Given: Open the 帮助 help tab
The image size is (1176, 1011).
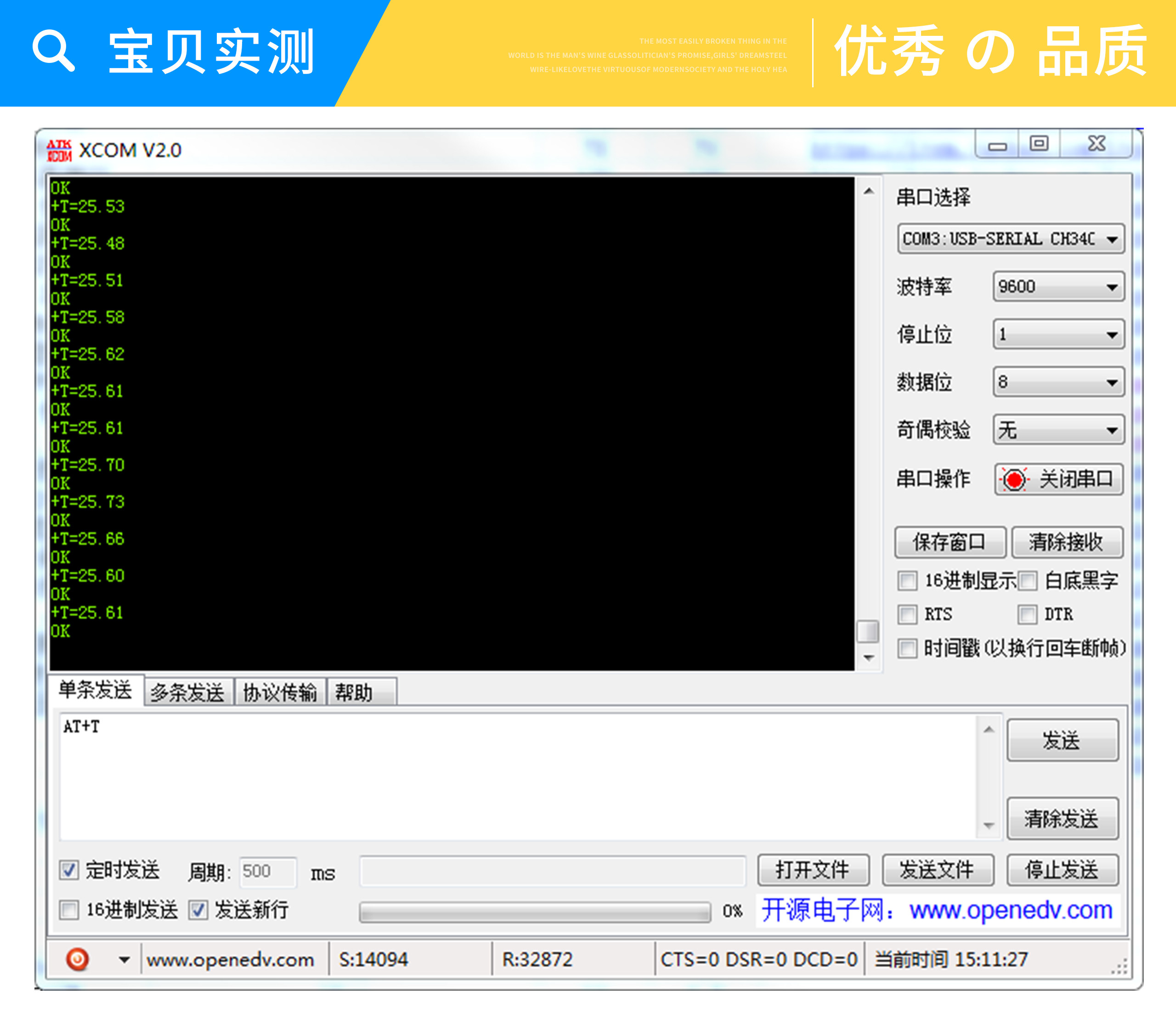Looking at the screenshot, I should click(x=362, y=693).
